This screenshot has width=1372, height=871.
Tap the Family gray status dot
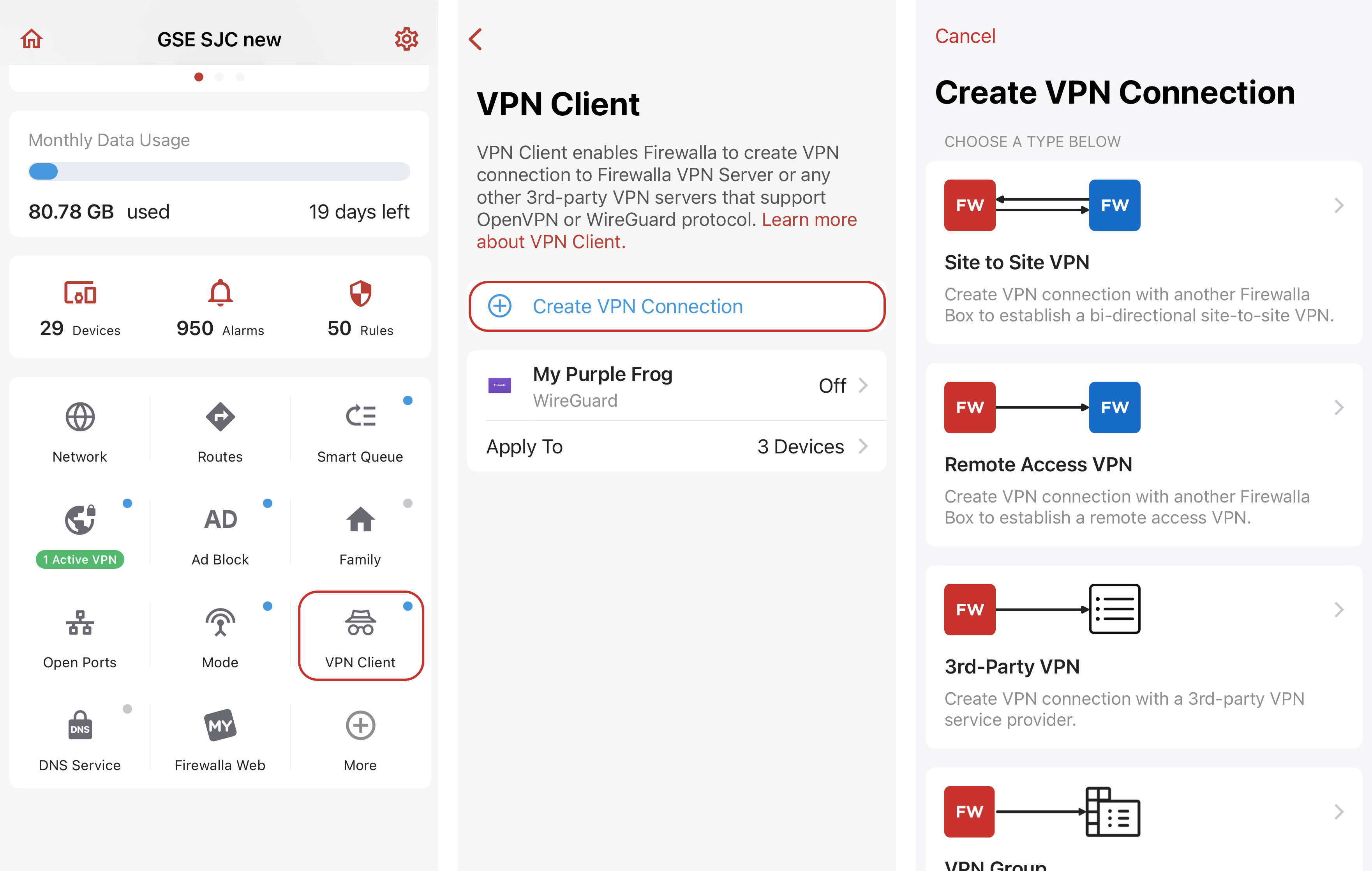coord(408,503)
